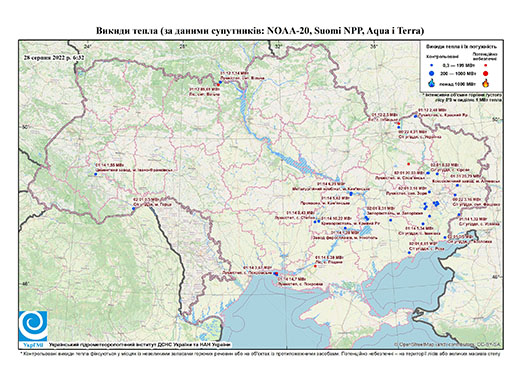
Task: Click the blue marker near Покровське by the coast
Action: click(x=275, y=273)
